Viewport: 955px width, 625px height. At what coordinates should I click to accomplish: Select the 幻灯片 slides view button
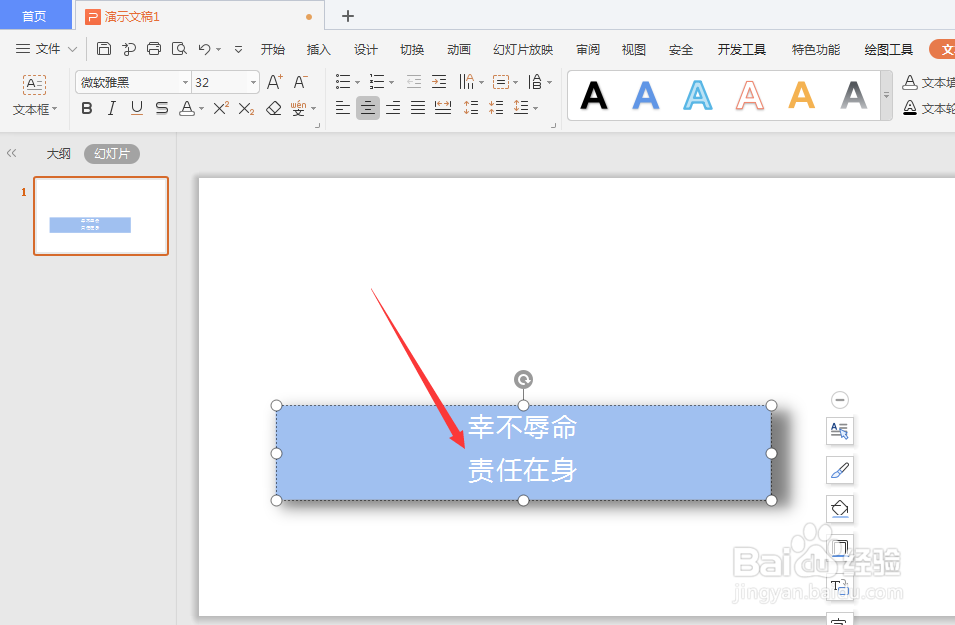(x=112, y=154)
